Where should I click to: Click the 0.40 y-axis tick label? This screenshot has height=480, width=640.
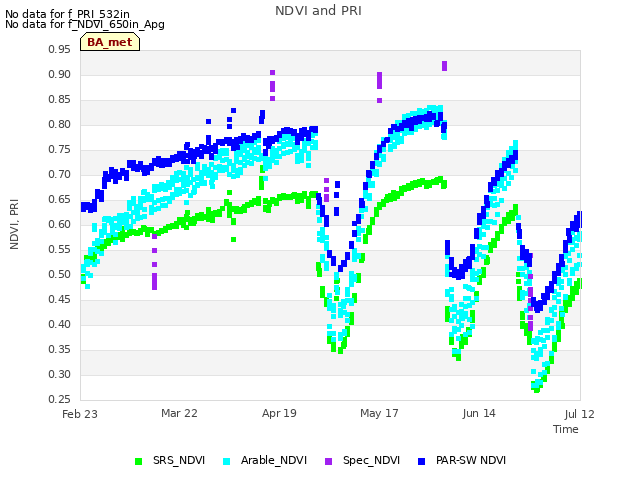coord(60,324)
